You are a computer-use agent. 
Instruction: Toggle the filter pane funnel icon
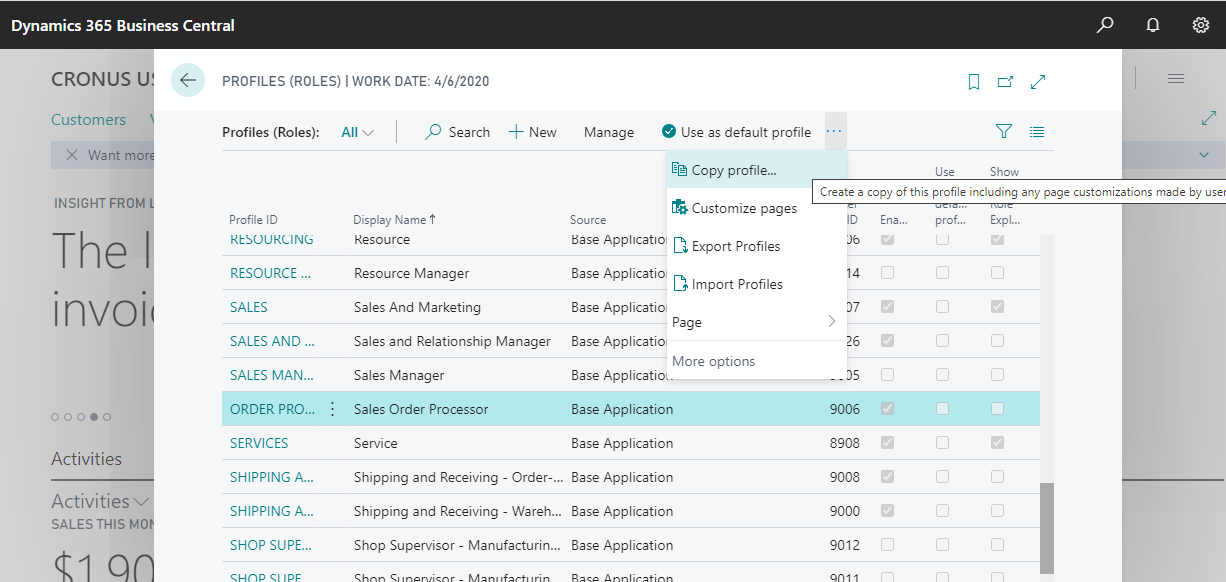pyautogui.click(x=1004, y=131)
